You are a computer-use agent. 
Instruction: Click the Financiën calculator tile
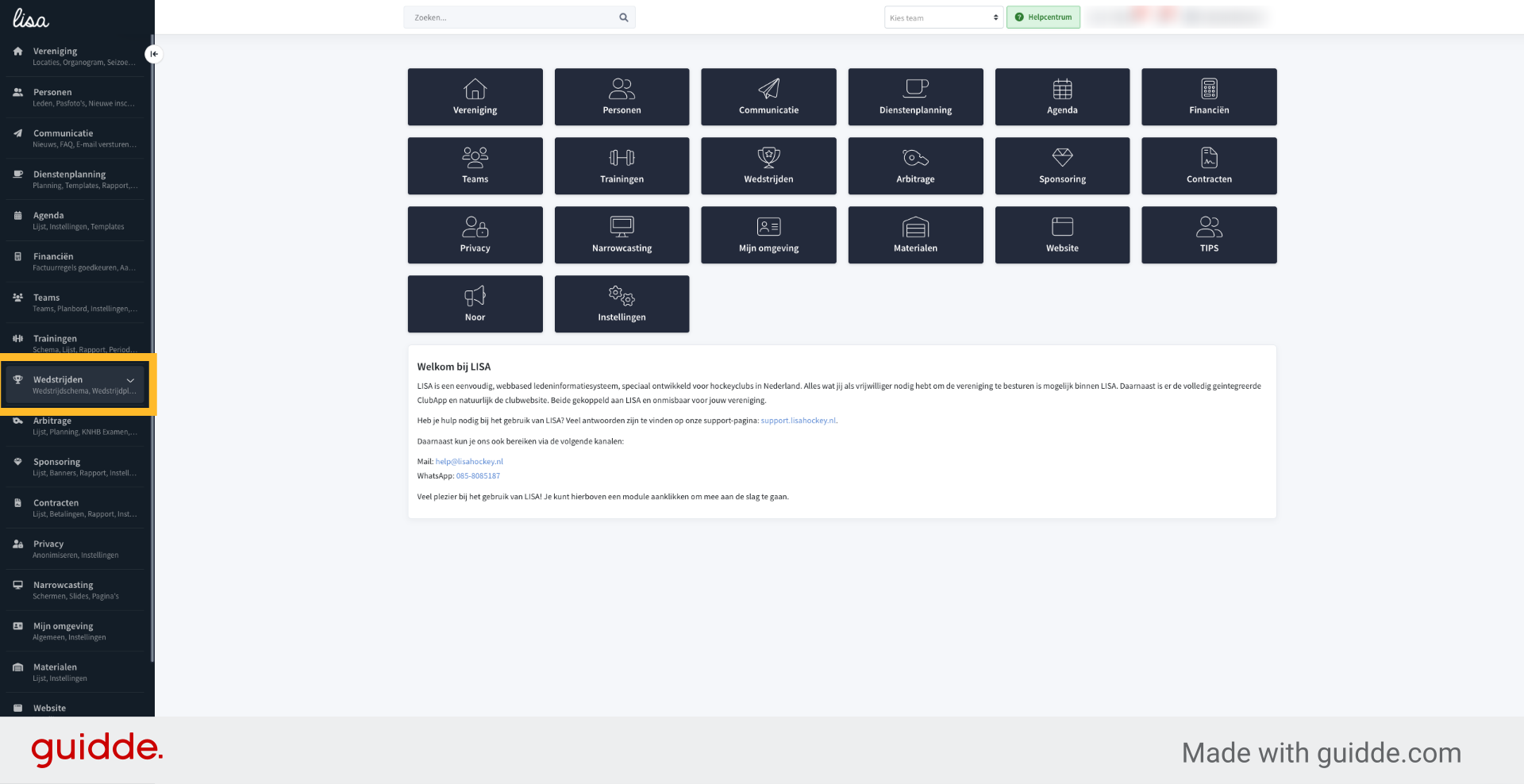(1209, 97)
